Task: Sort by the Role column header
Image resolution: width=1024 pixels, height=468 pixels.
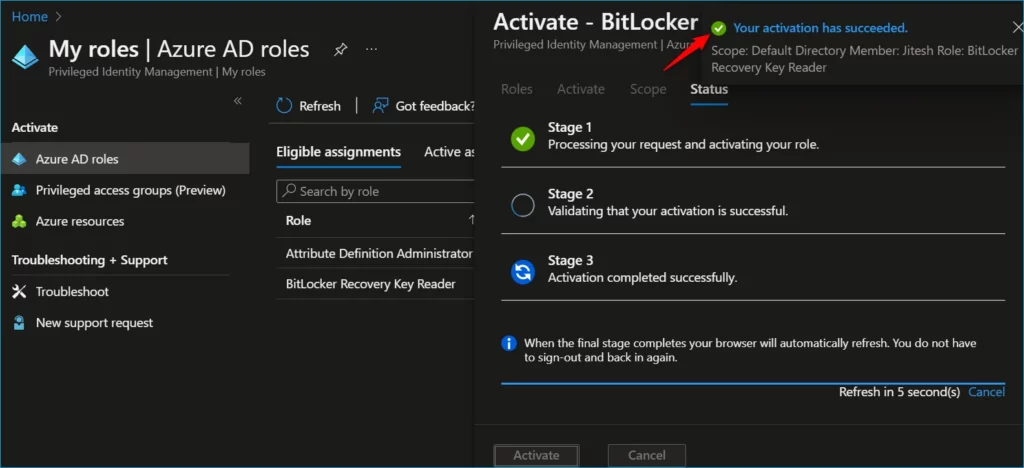Action: 298,221
